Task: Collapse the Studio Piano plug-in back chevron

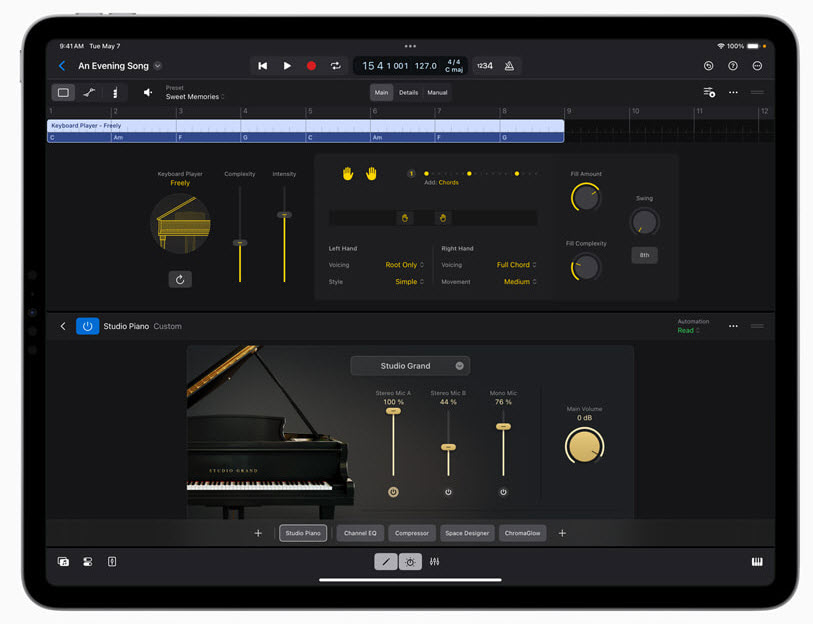Action: pos(63,326)
